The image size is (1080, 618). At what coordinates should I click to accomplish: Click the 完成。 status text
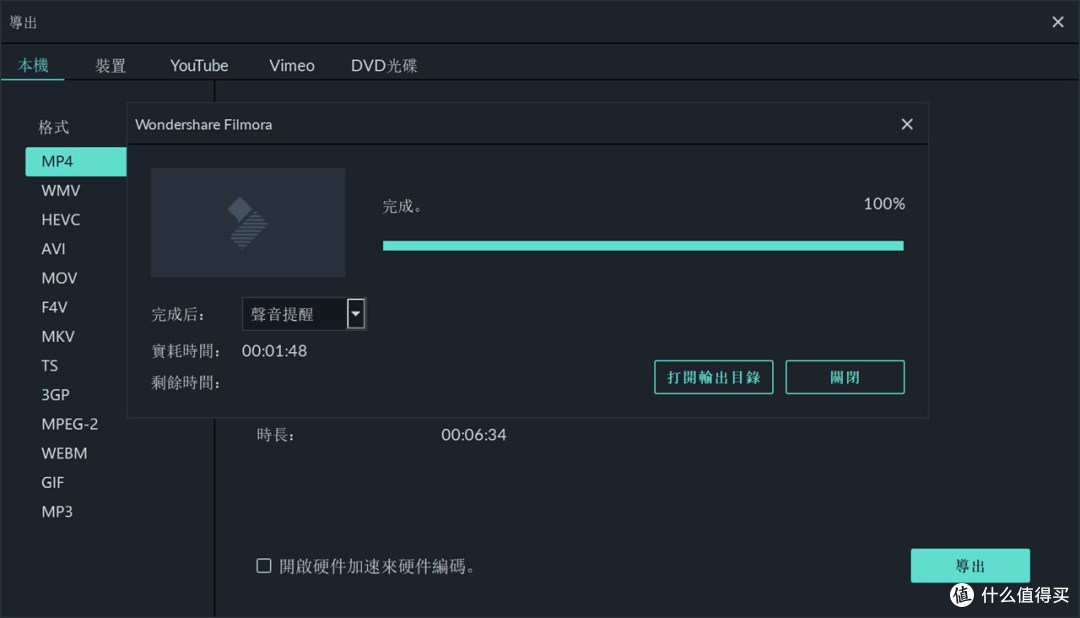[x=402, y=206]
